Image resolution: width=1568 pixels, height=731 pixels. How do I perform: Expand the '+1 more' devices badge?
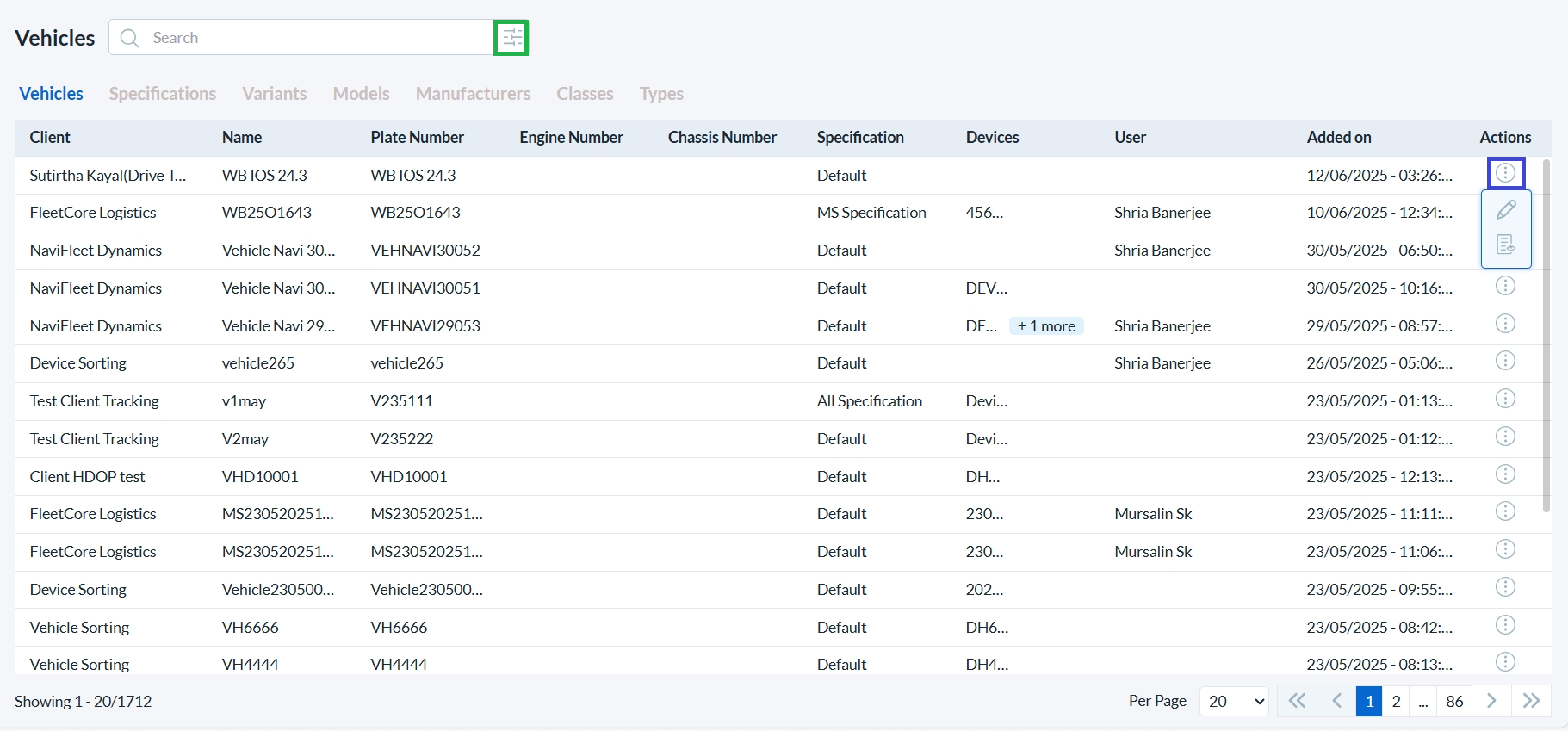tap(1046, 326)
